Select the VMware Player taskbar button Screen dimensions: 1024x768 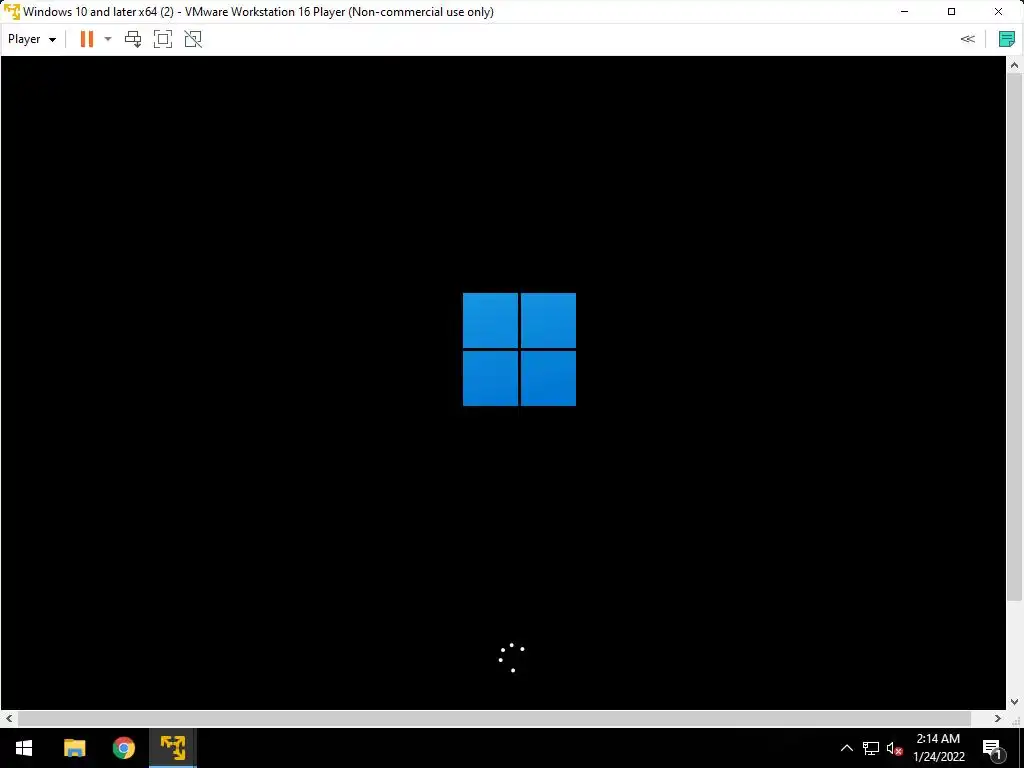pos(173,748)
